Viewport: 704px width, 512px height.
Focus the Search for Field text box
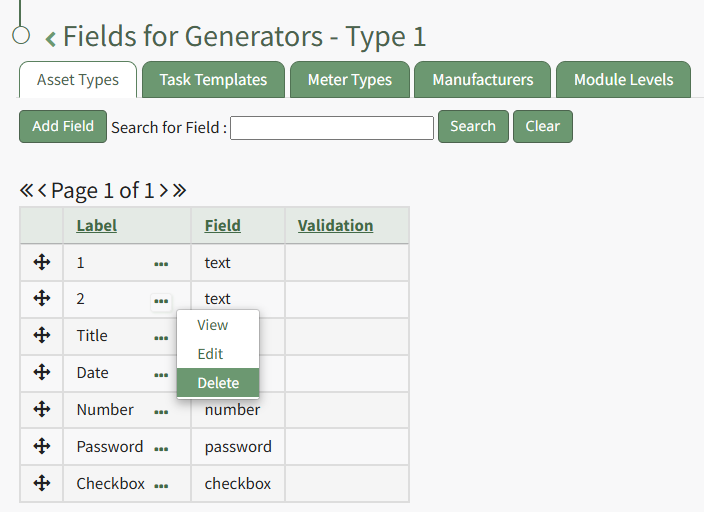coord(332,127)
